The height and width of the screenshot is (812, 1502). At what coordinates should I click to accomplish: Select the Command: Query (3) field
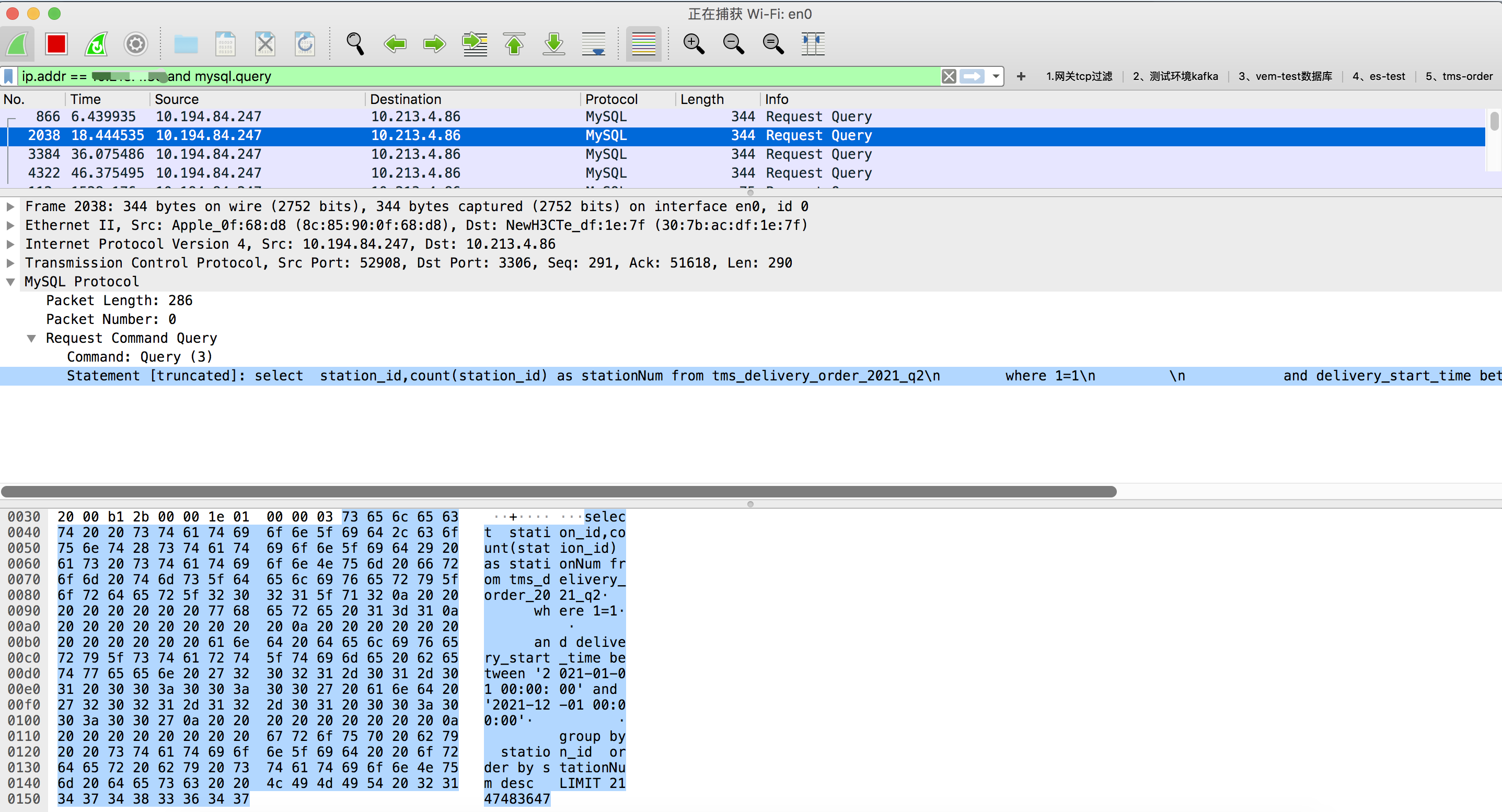pyautogui.click(x=140, y=357)
